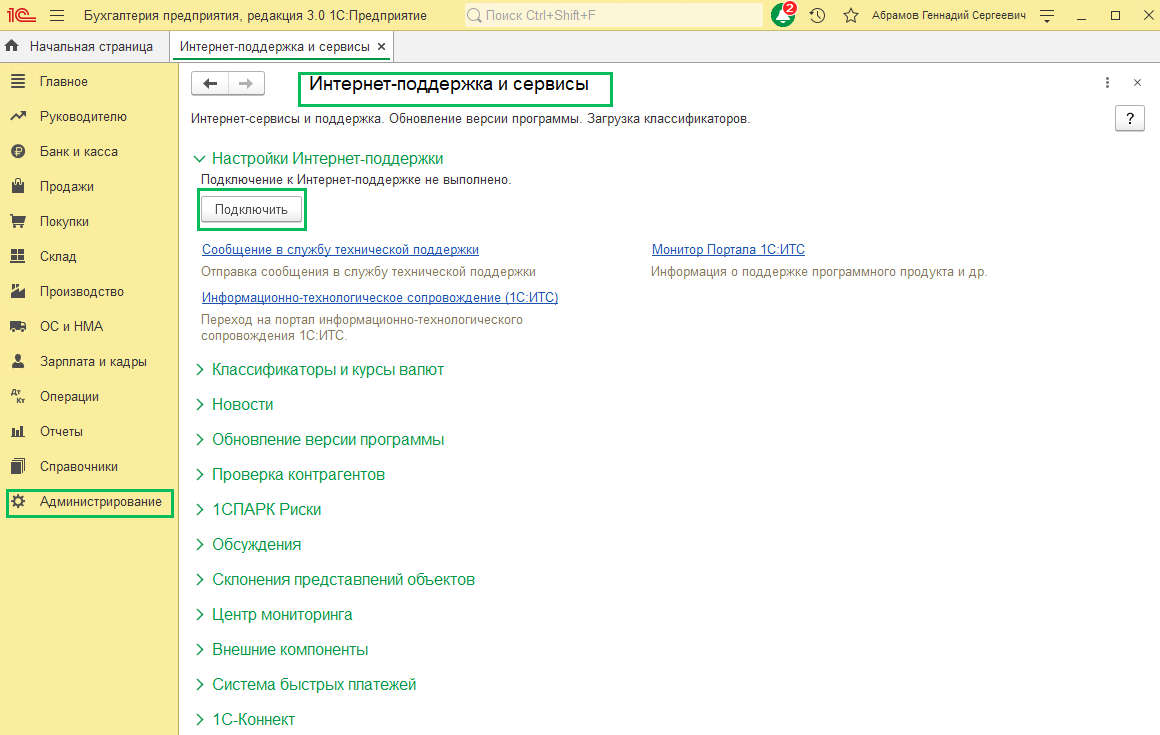Go back with the left arrow button
The width and height of the screenshot is (1160, 735).
click(210, 84)
